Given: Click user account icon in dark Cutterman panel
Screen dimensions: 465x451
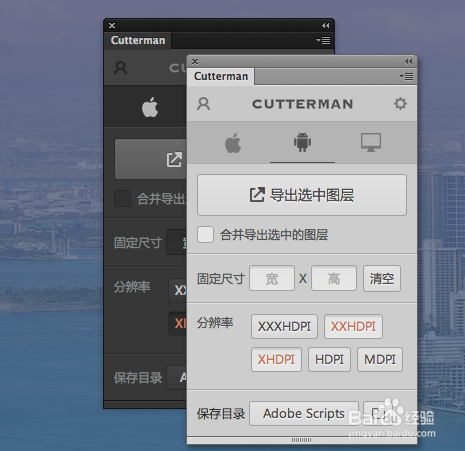Looking at the screenshot, I should point(120,68).
